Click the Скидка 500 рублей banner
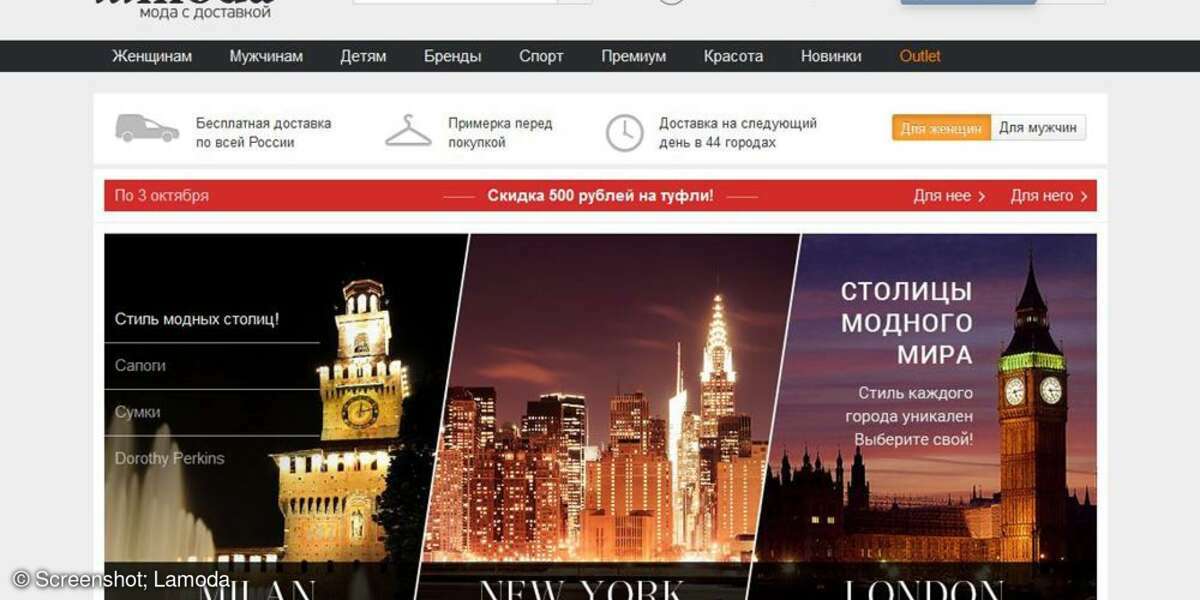 [x=600, y=196]
